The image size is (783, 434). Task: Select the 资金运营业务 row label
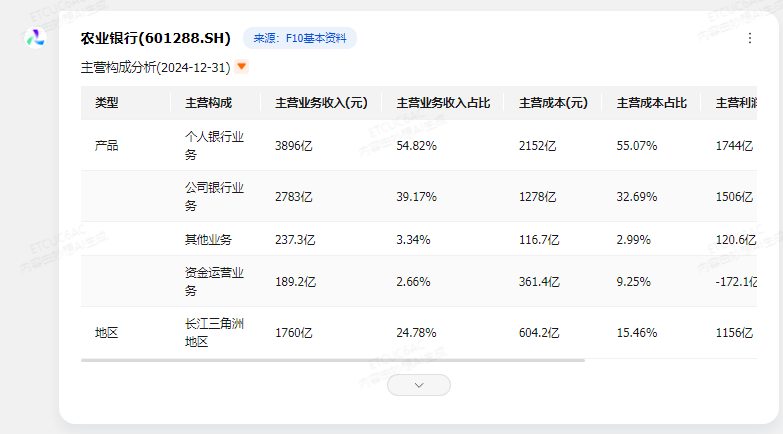click(x=214, y=281)
